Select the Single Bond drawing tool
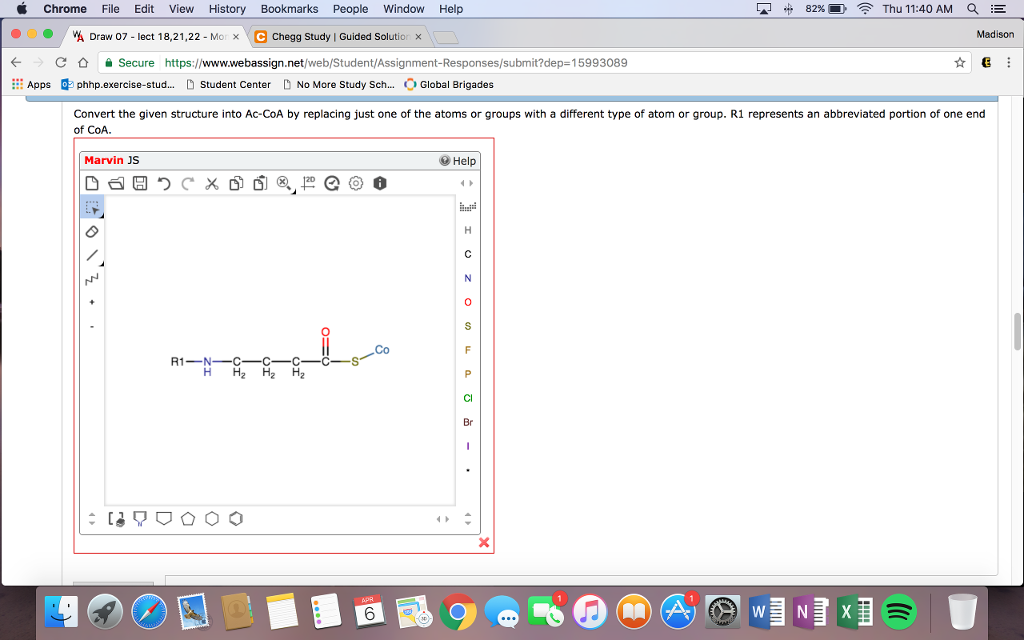 coord(92,255)
